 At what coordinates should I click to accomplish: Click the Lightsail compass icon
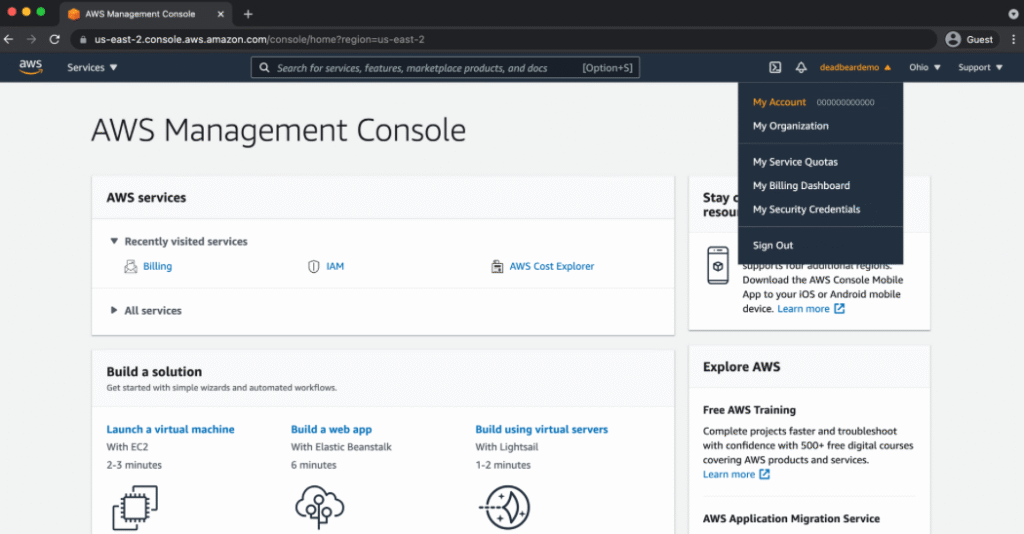(x=505, y=507)
